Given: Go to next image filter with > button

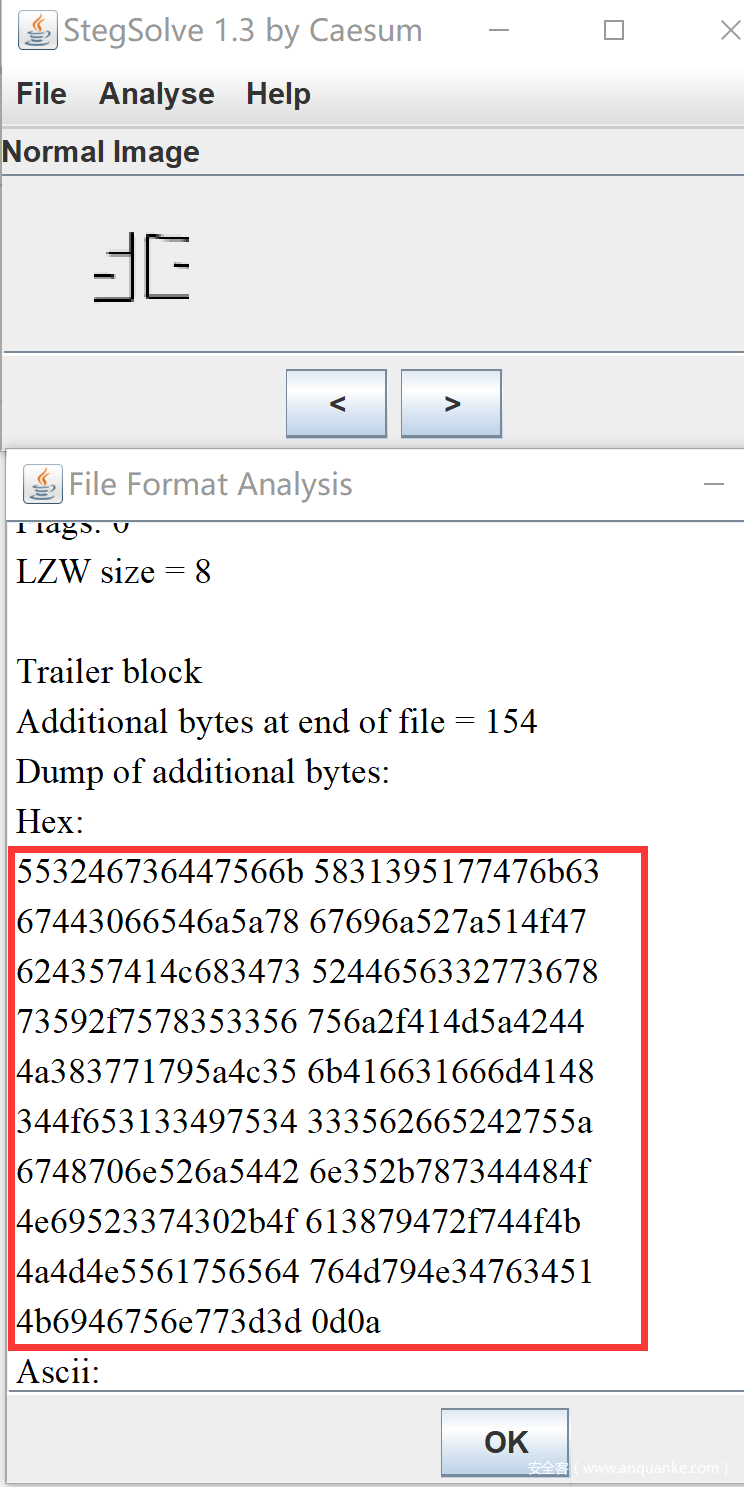Looking at the screenshot, I should [x=451, y=404].
